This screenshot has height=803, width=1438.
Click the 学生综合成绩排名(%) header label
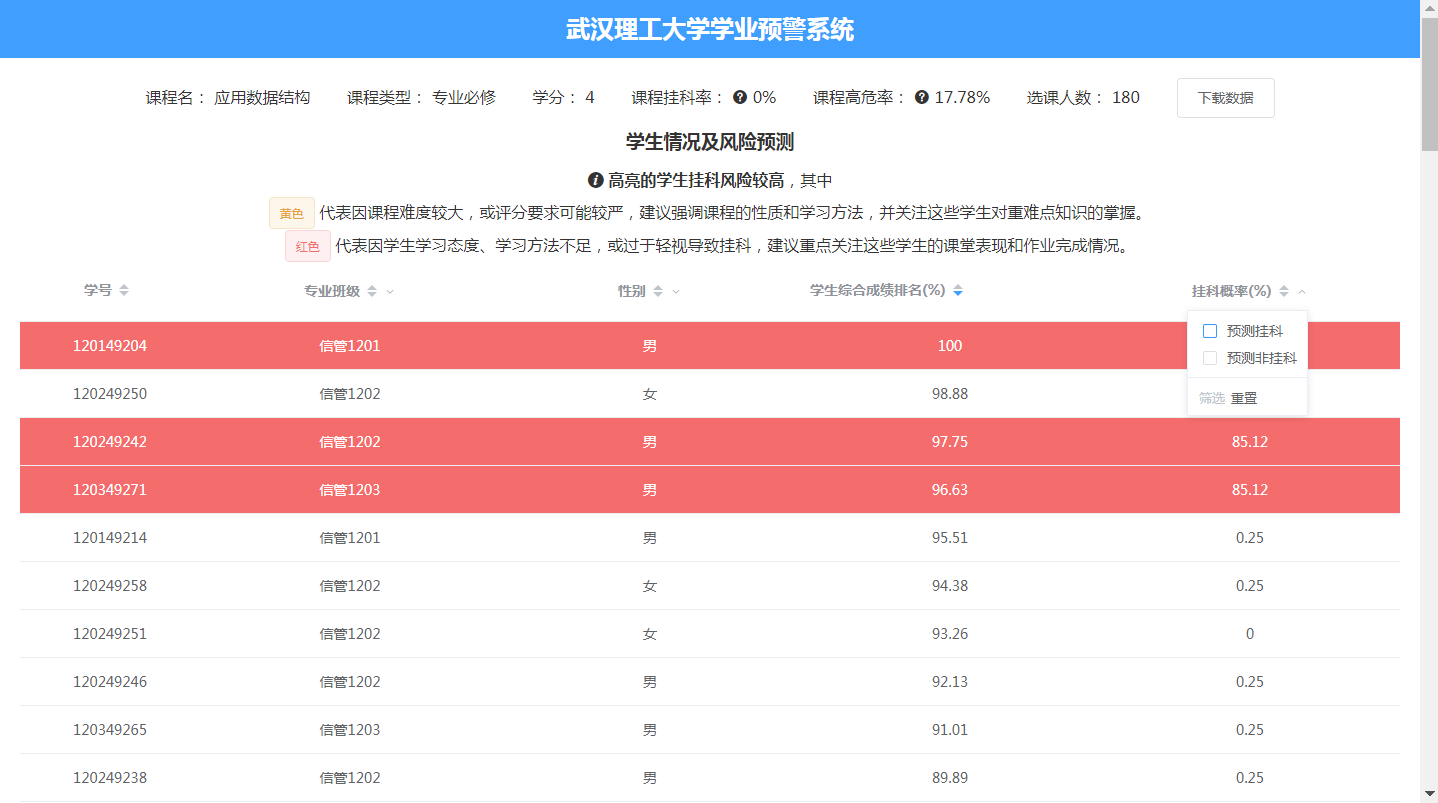[878, 291]
